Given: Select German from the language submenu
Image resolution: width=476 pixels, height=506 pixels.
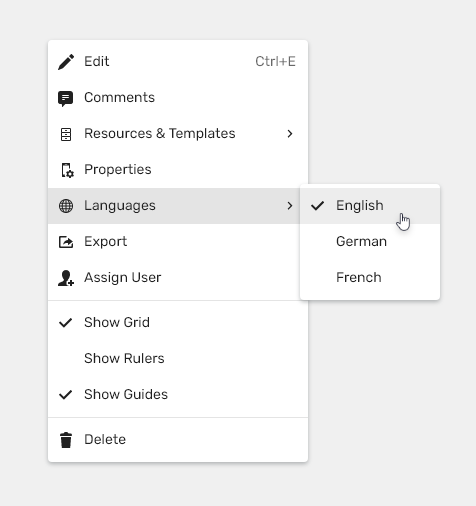Looking at the screenshot, I should click(x=370, y=241).
